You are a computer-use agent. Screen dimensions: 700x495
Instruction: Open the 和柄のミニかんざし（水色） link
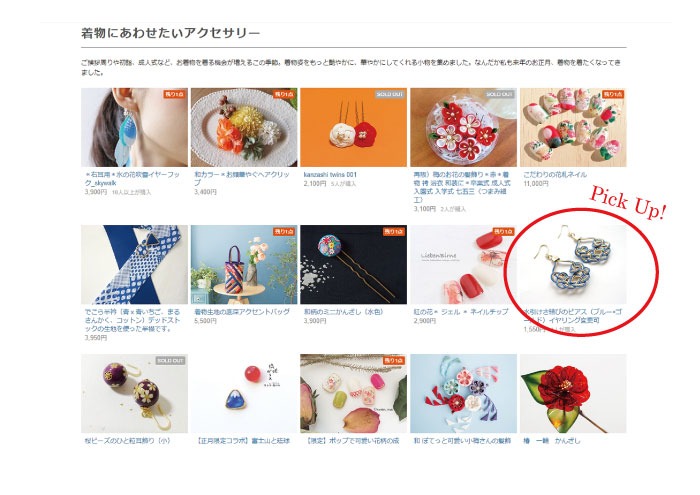[x=344, y=312]
